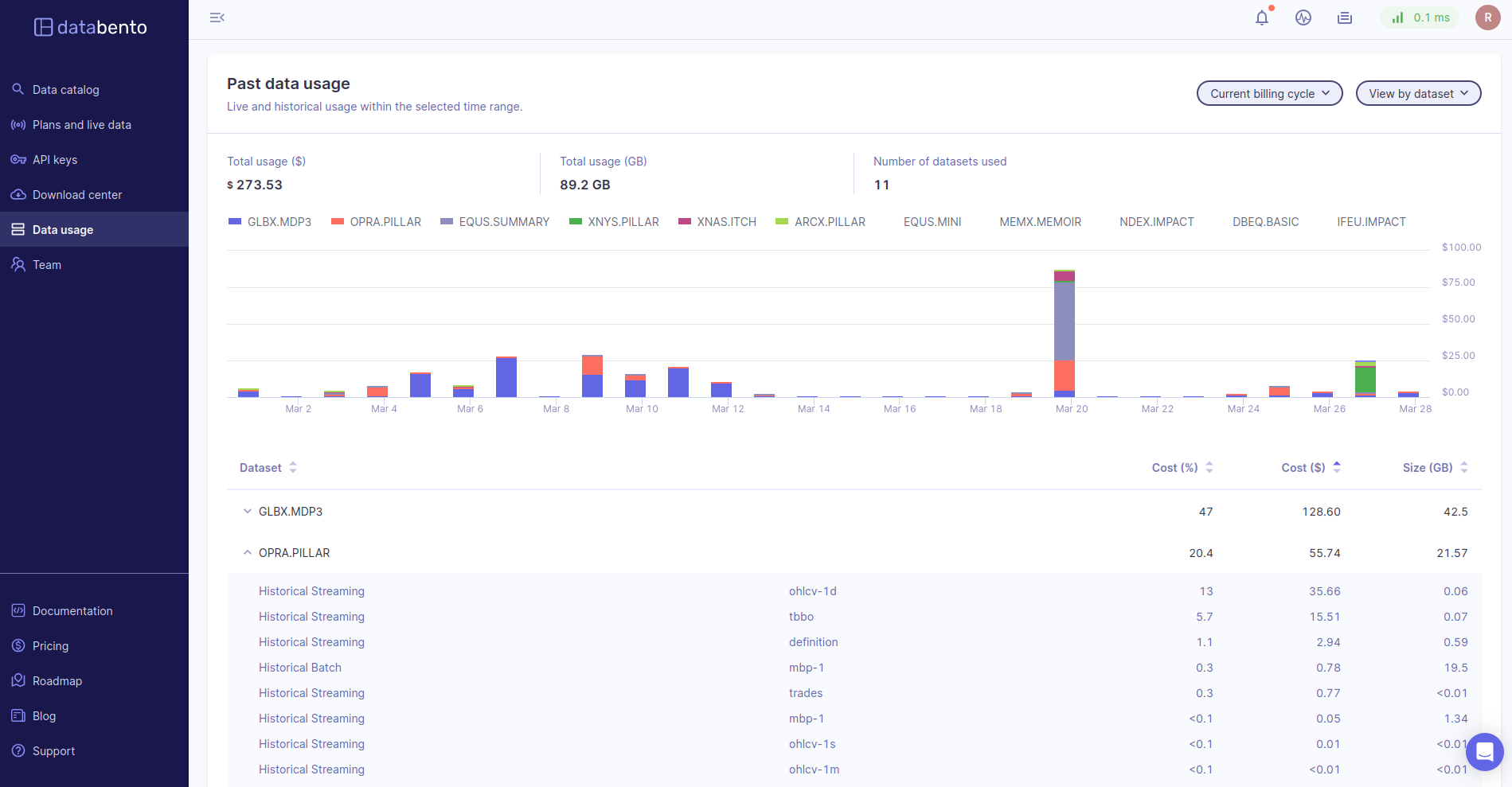The image size is (1512, 787).
Task: Click the tall Mar 20 usage bar
Action: point(1064,334)
